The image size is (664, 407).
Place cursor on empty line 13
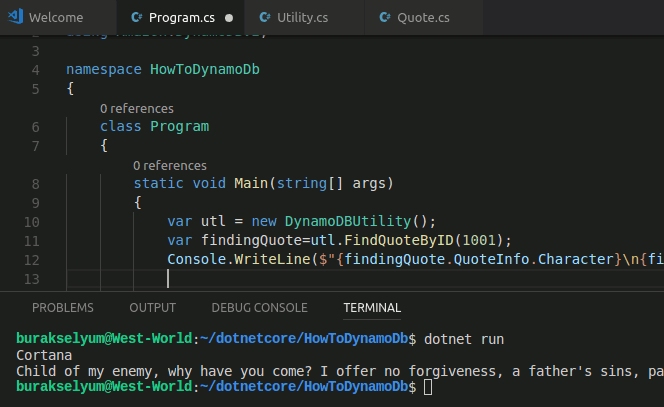coord(364,279)
